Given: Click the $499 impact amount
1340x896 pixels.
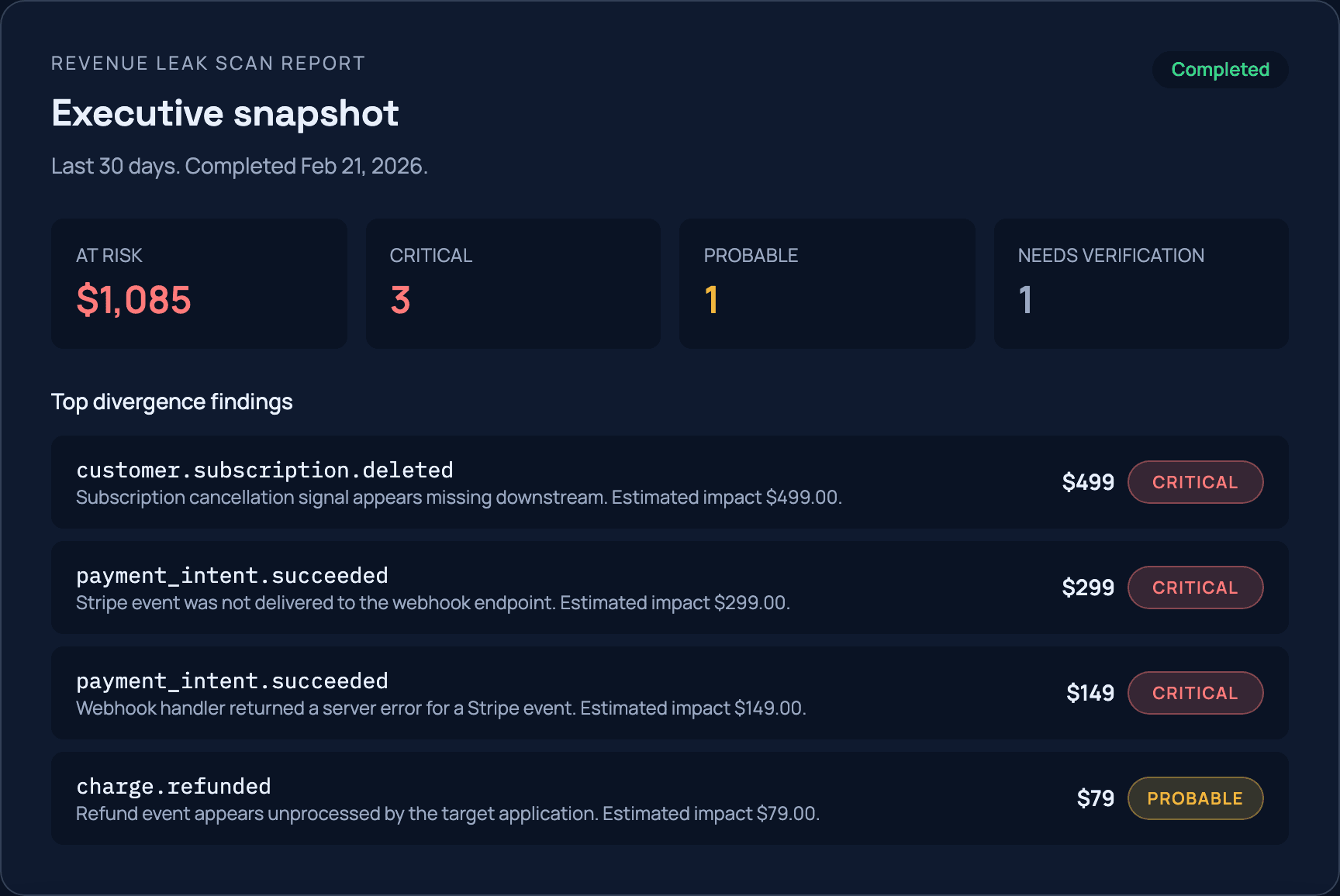Looking at the screenshot, I should (1088, 482).
